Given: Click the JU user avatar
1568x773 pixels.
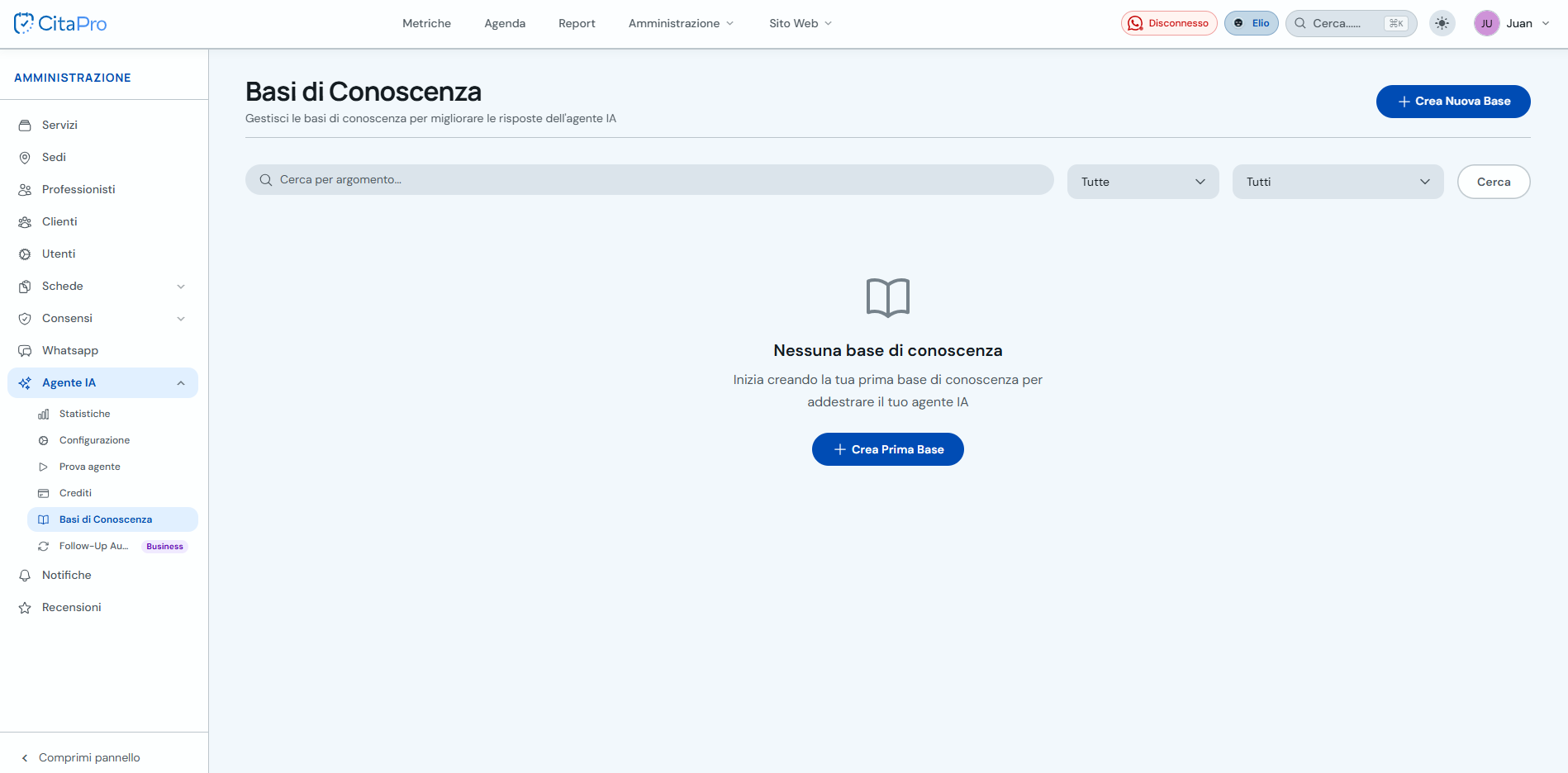Looking at the screenshot, I should 1486,23.
